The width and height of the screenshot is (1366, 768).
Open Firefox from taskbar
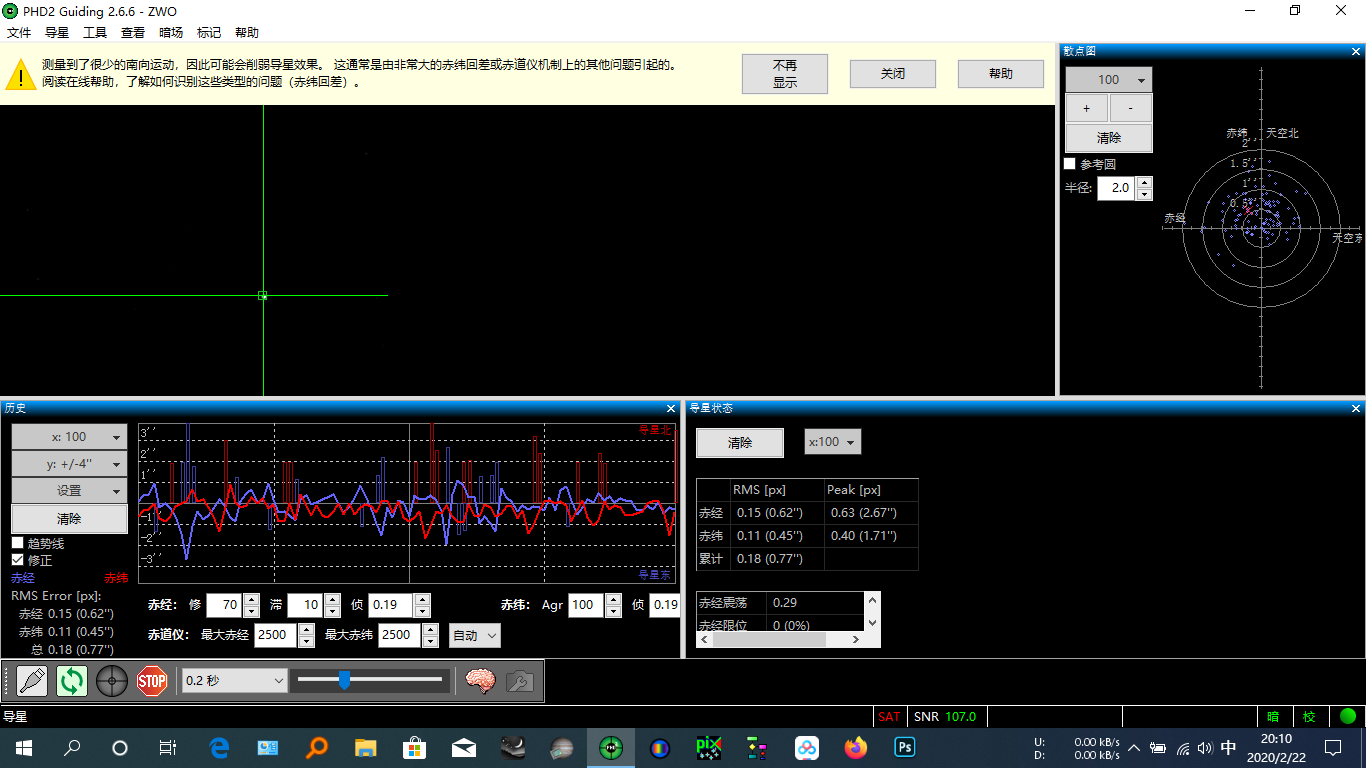point(855,747)
